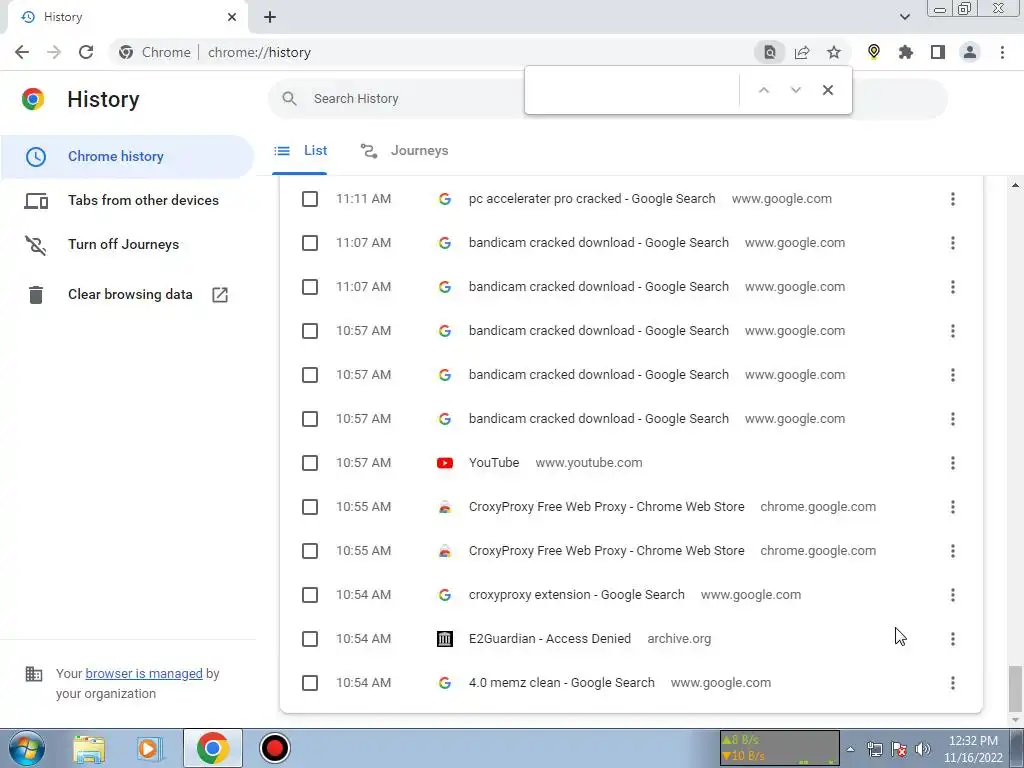1024x768 pixels.
Task: Close the find bar
Action: [x=827, y=90]
